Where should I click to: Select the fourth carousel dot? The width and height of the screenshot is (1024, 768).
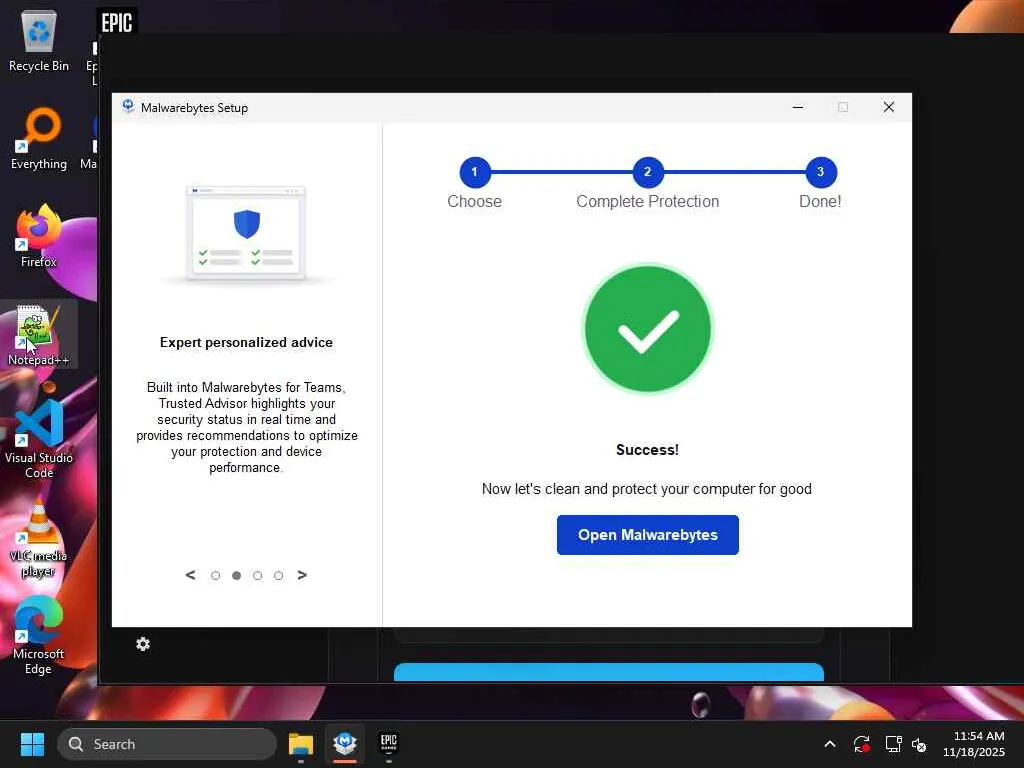pos(278,575)
